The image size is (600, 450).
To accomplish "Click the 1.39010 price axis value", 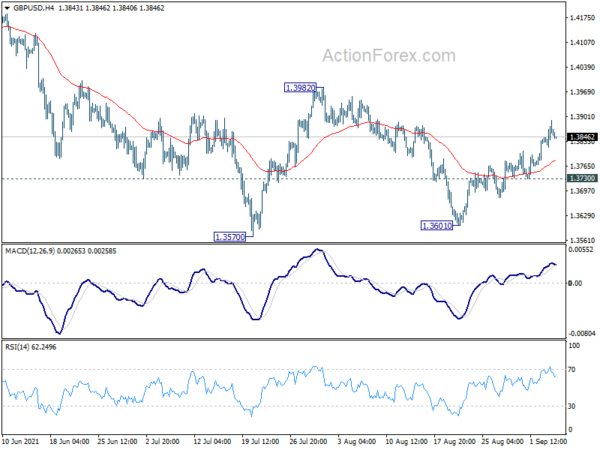I will pyautogui.click(x=583, y=117).
